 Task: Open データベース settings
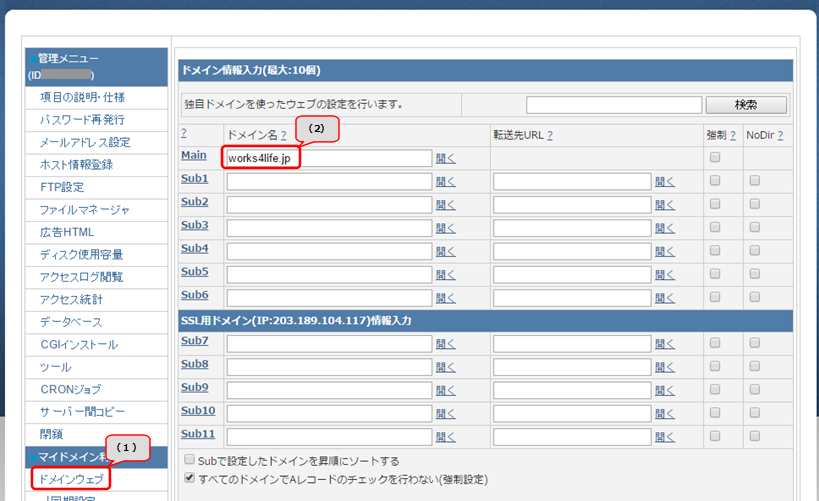pyautogui.click(x=71, y=322)
